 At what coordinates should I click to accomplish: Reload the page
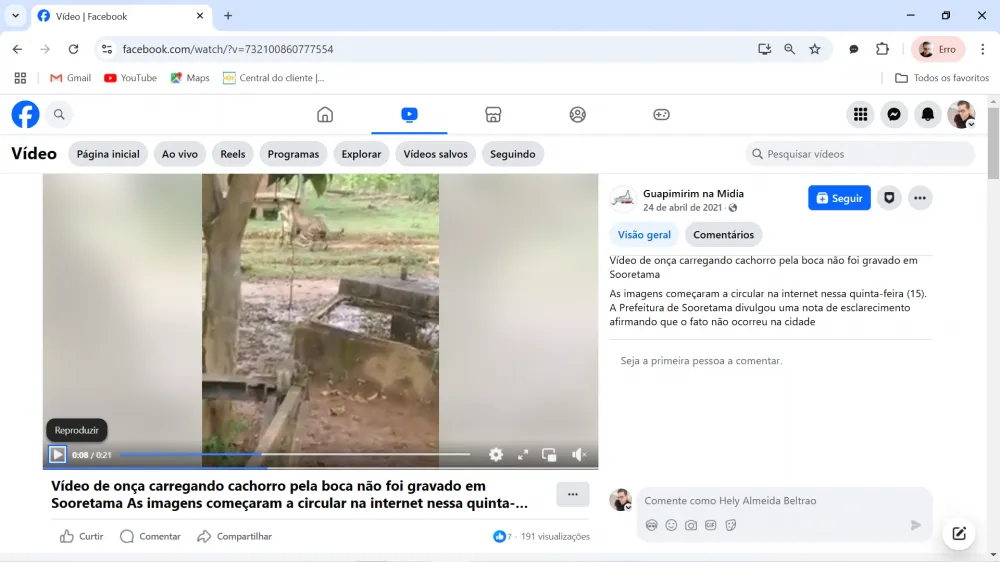pos(73,49)
